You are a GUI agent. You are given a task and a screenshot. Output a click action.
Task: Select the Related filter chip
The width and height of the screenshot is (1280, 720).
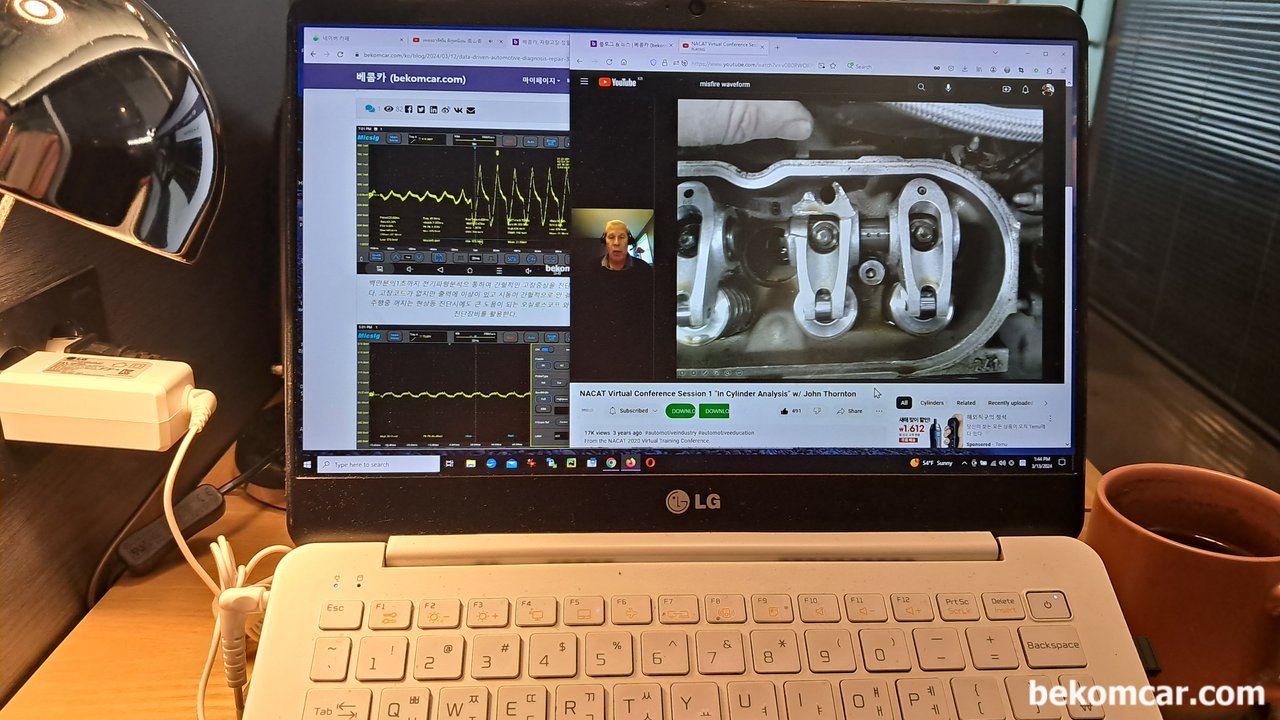click(x=966, y=403)
